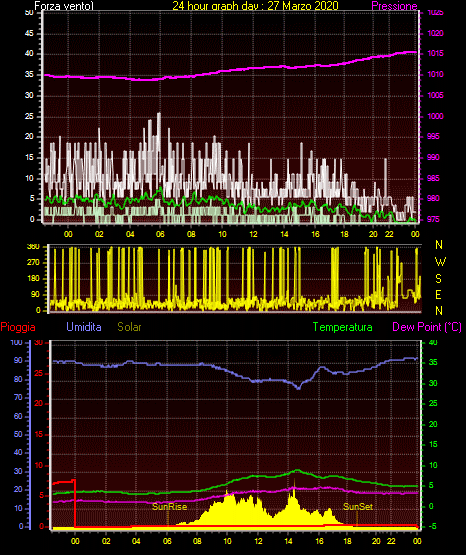Click the '25' wind speed axis value

29,116
